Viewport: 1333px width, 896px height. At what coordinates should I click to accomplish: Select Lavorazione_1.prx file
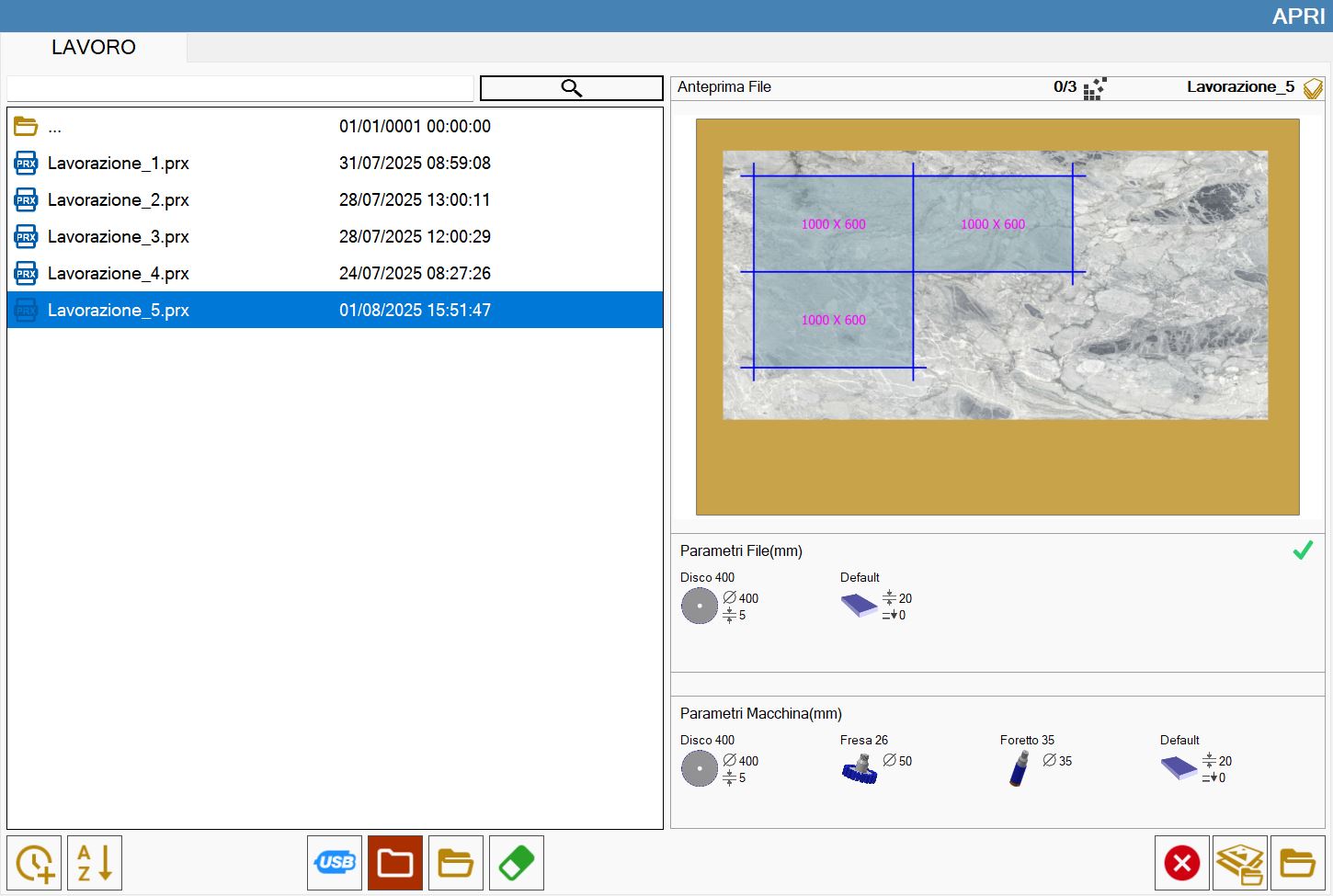coord(335,163)
